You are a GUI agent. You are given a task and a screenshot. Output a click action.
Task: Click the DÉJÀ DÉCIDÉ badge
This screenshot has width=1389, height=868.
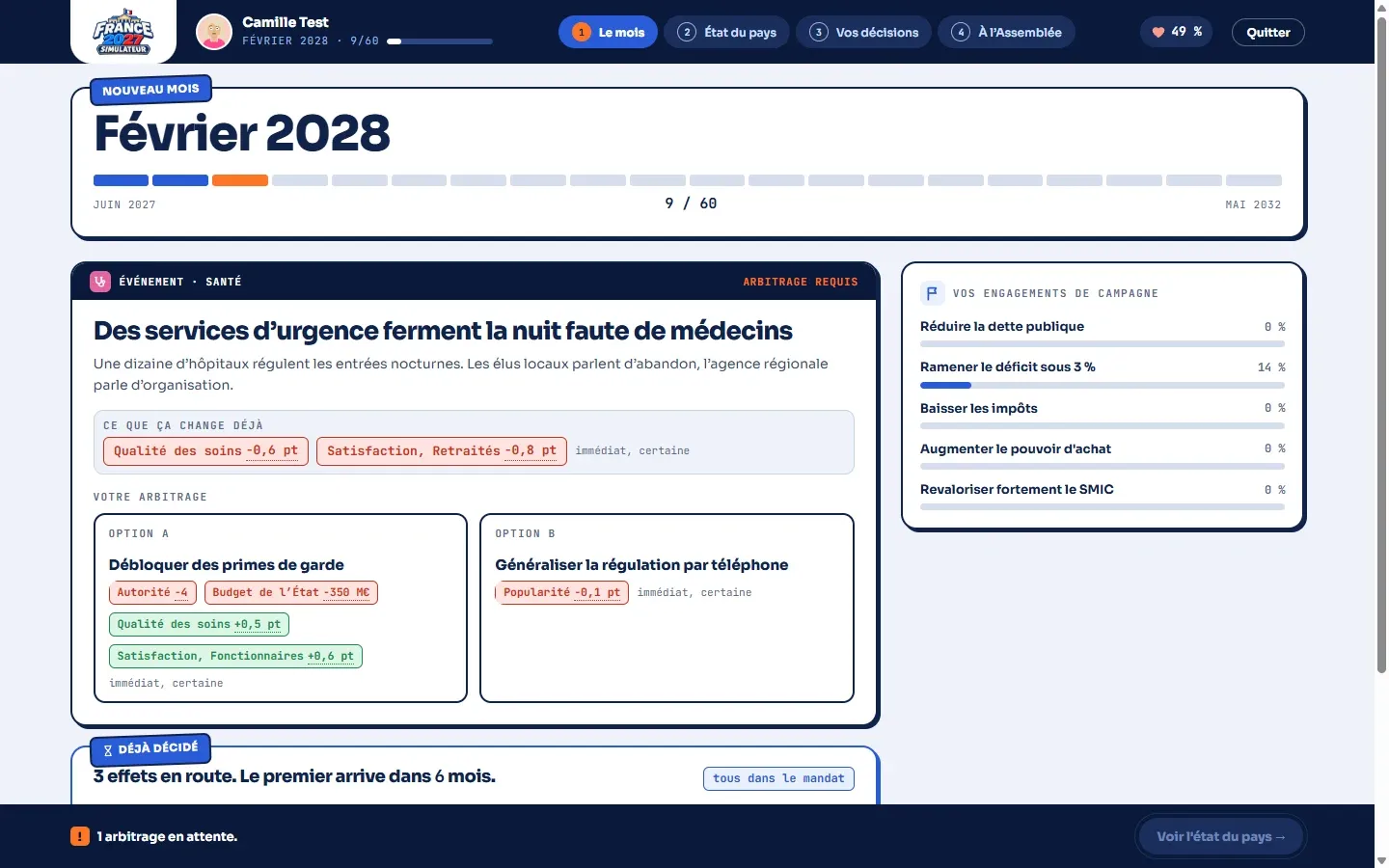[x=150, y=748]
